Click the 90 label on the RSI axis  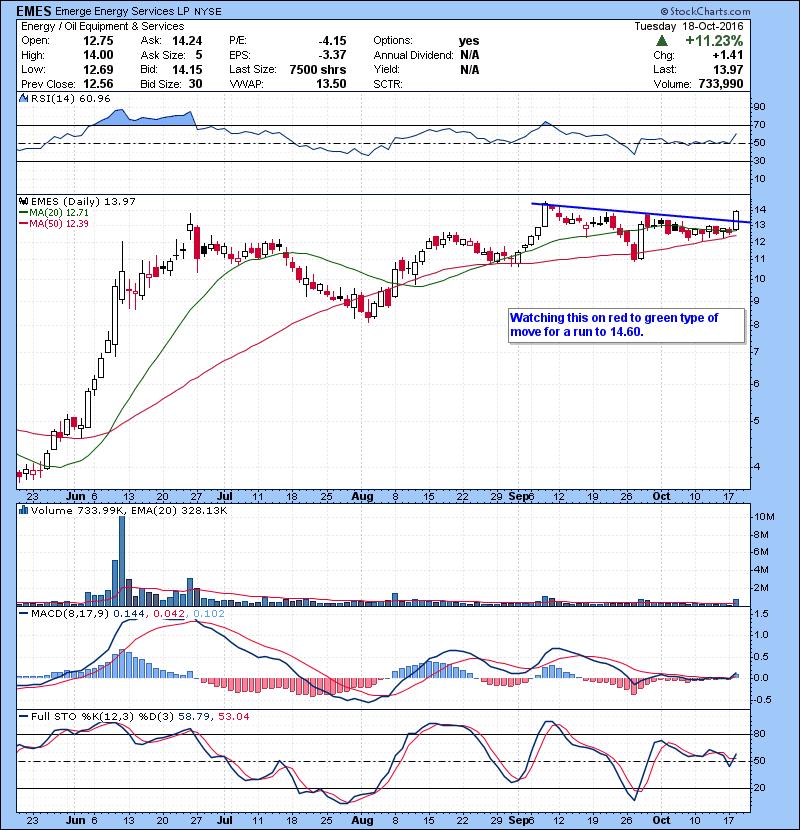click(759, 107)
